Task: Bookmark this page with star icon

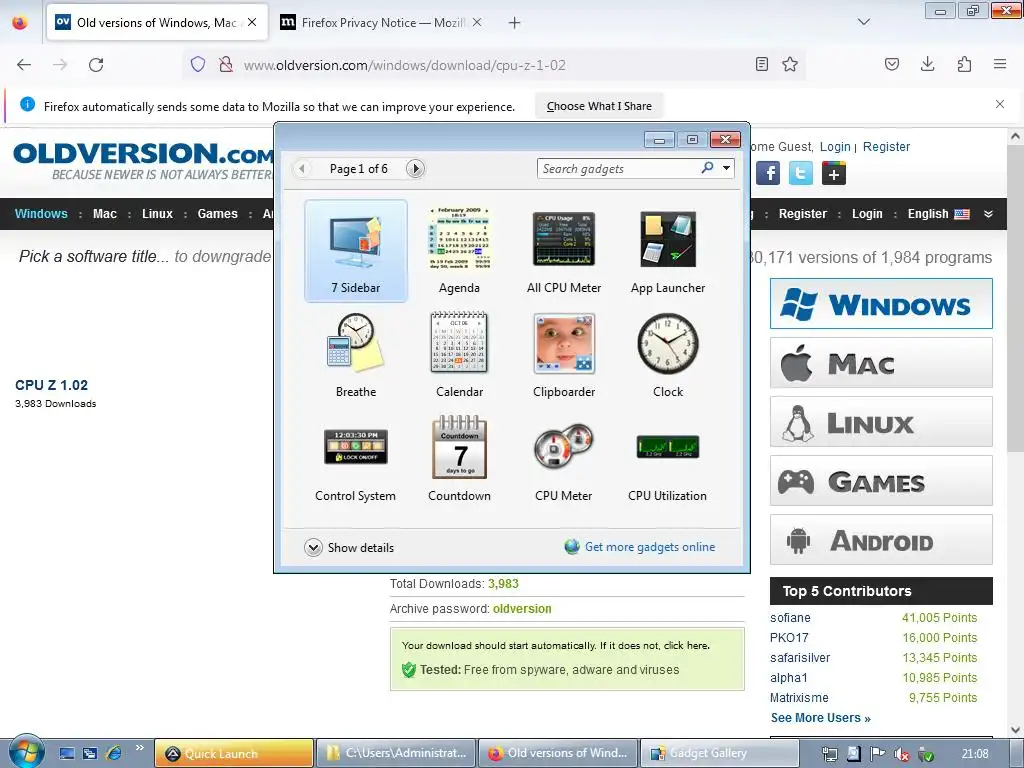Action: [790, 64]
